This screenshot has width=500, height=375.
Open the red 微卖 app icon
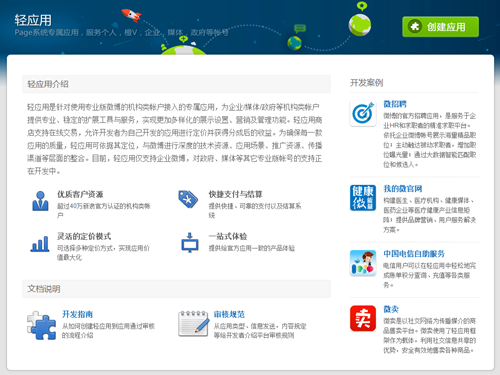coord(363,318)
